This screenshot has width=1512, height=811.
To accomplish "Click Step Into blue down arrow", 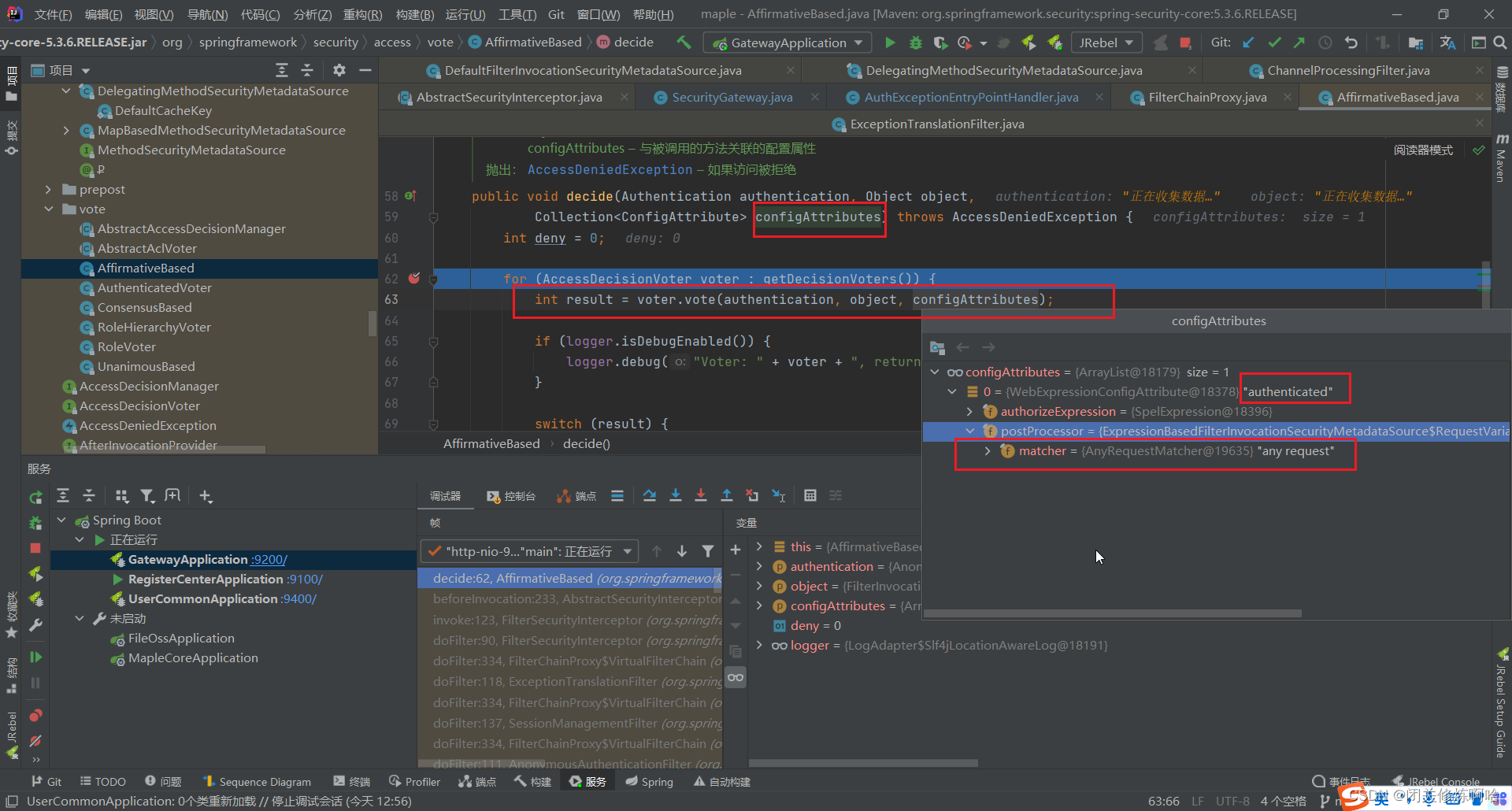I will (676, 495).
